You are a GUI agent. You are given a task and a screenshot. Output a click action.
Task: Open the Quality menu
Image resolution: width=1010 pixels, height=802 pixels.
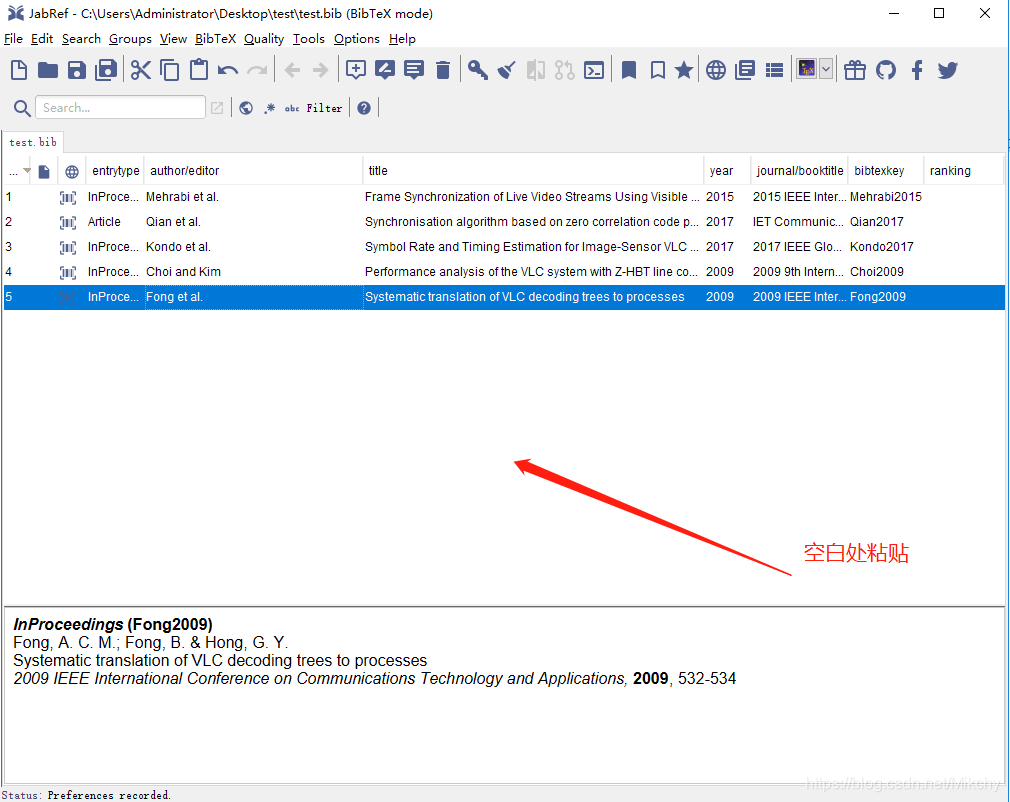click(263, 39)
